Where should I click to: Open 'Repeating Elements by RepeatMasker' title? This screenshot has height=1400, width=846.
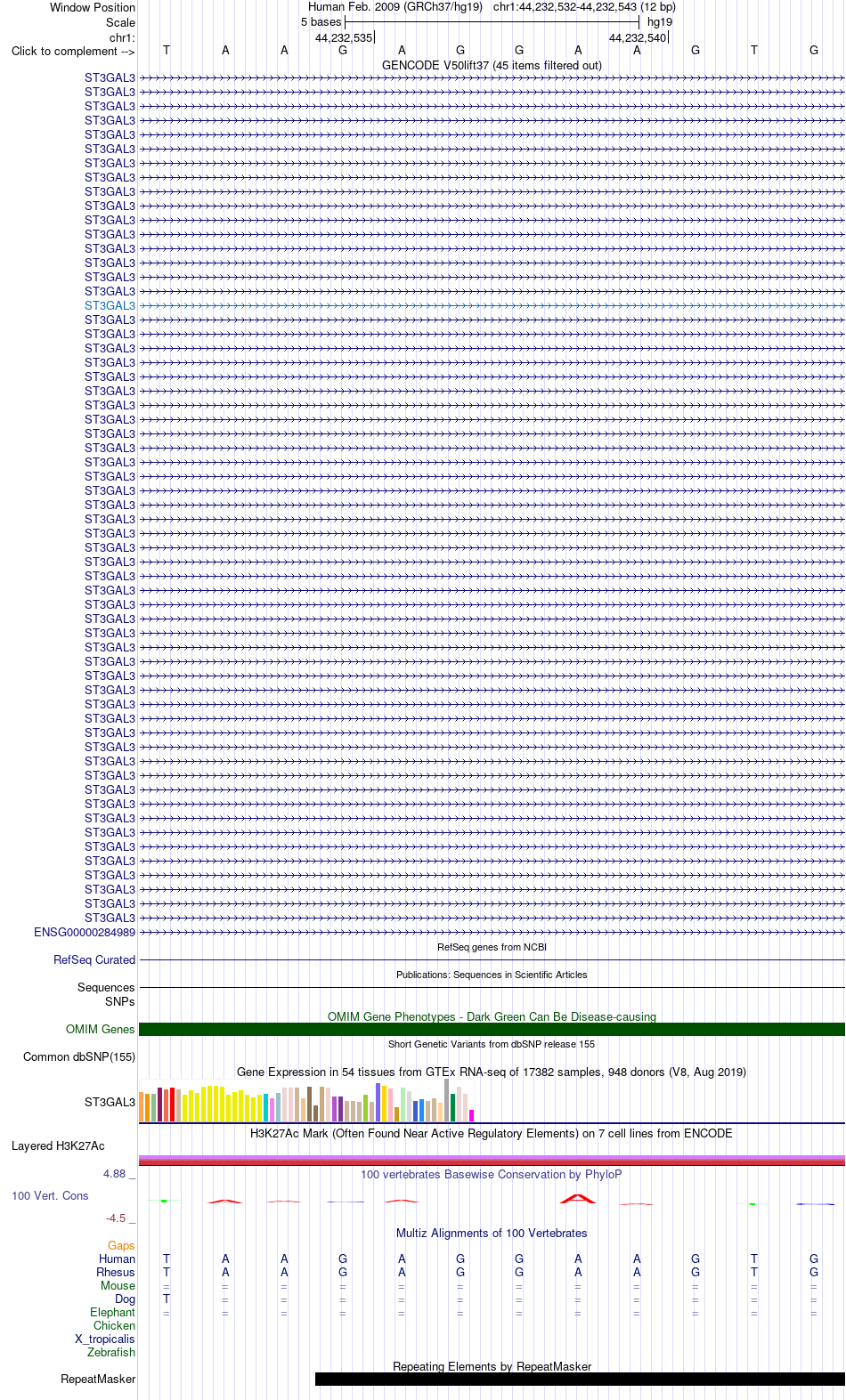click(492, 1366)
